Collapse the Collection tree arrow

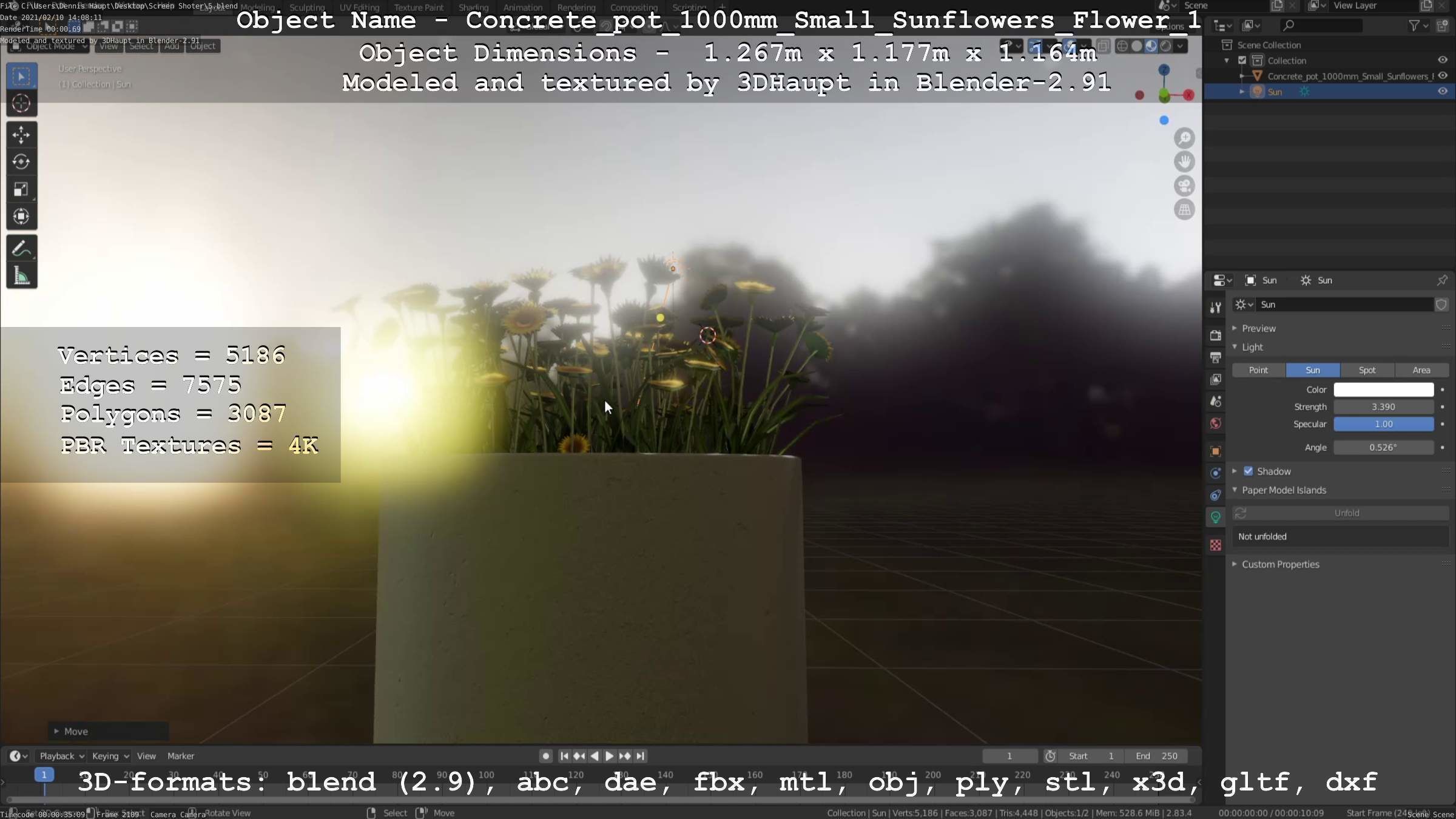[1227, 61]
